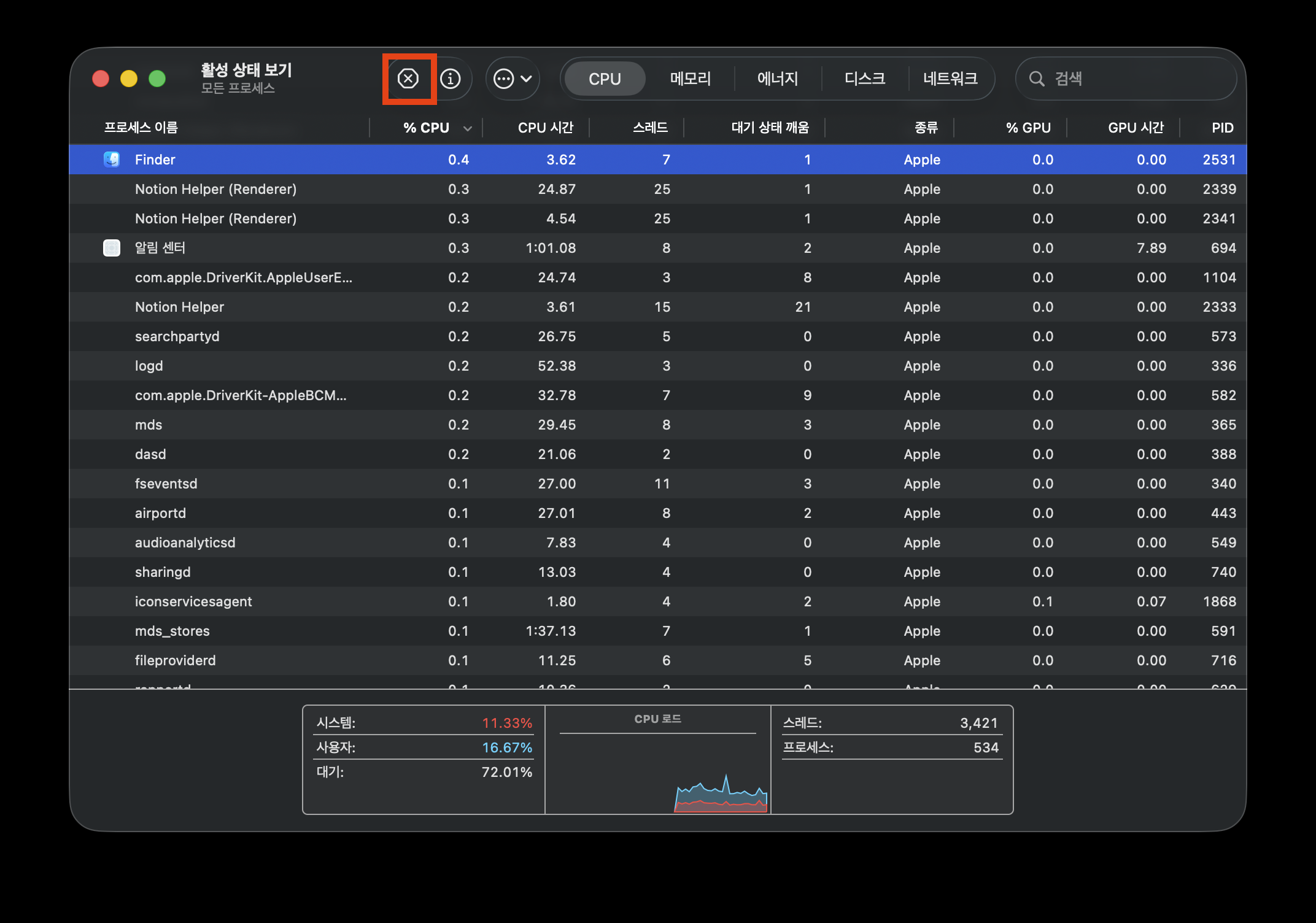Click the Finder app icon in list
1316x923 pixels.
pos(112,160)
